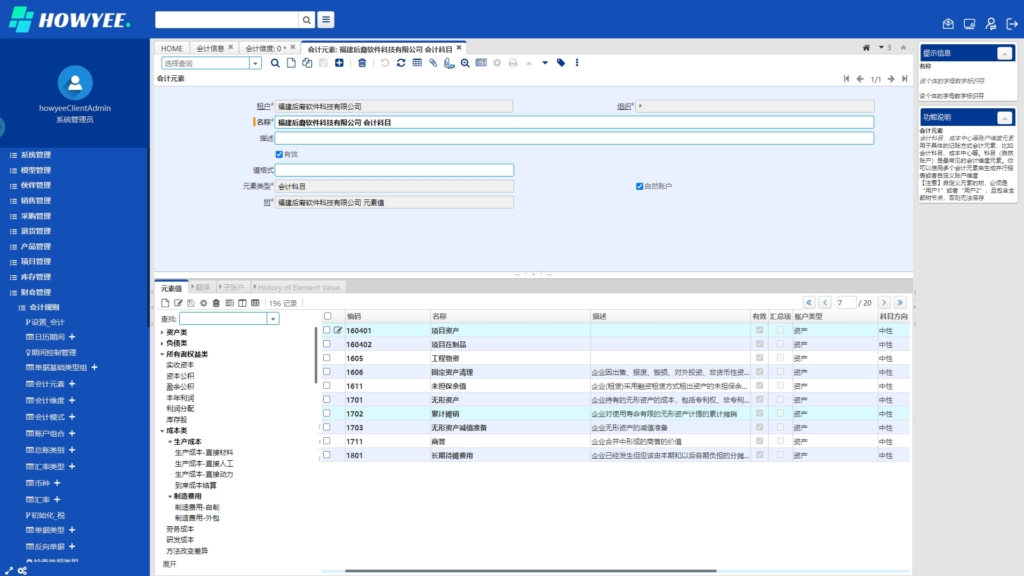
Task: Go to first record with the skip-first arrow
Action: point(846,79)
